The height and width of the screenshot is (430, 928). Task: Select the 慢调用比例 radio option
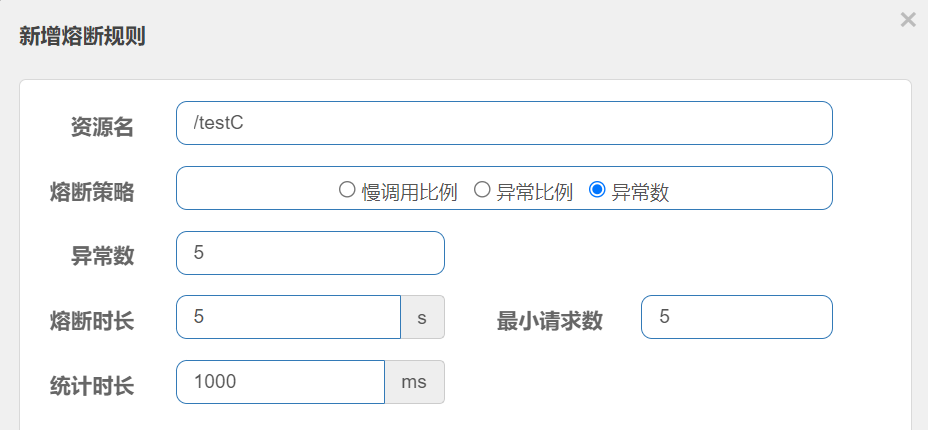pyautogui.click(x=346, y=190)
